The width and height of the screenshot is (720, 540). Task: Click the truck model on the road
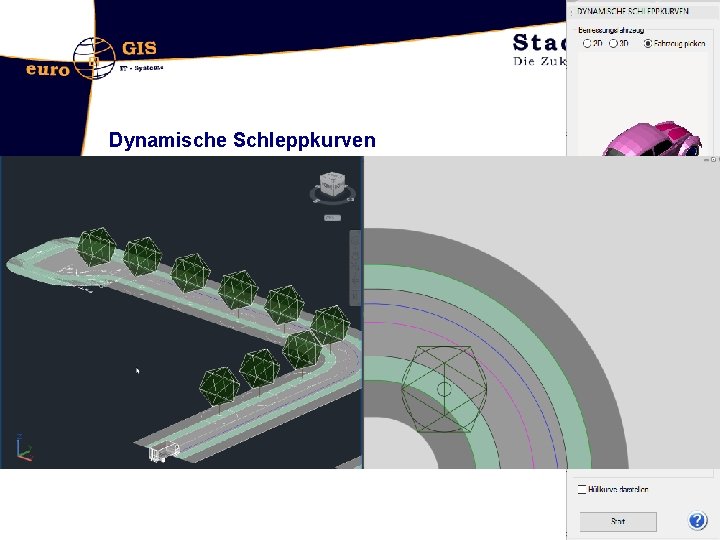pyautogui.click(x=164, y=451)
